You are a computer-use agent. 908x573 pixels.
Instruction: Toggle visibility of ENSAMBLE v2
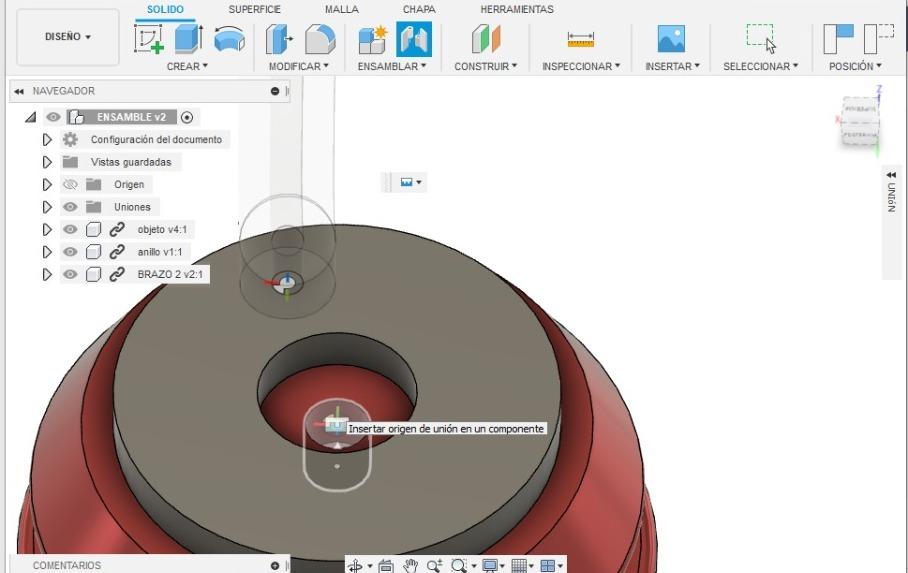point(53,117)
